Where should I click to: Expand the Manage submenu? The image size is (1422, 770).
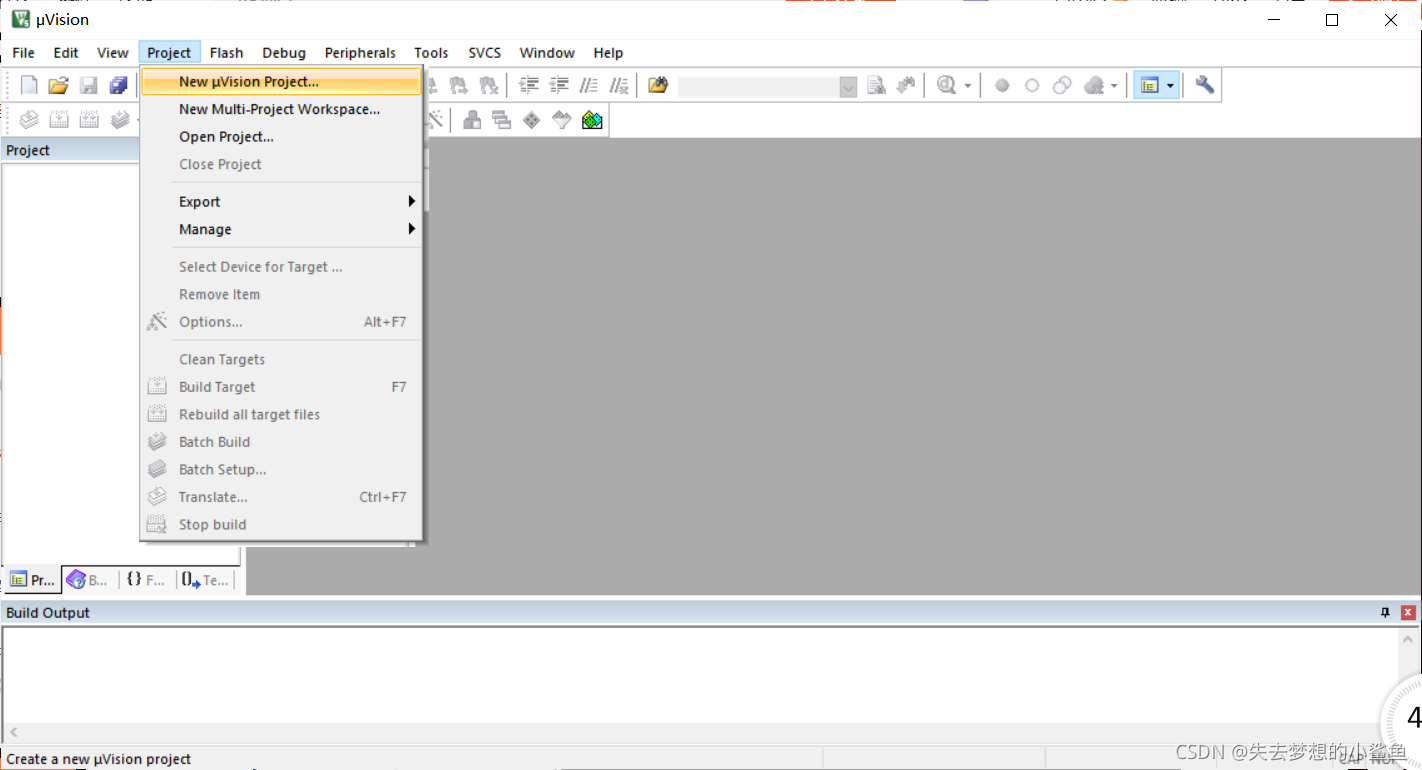[x=282, y=229]
